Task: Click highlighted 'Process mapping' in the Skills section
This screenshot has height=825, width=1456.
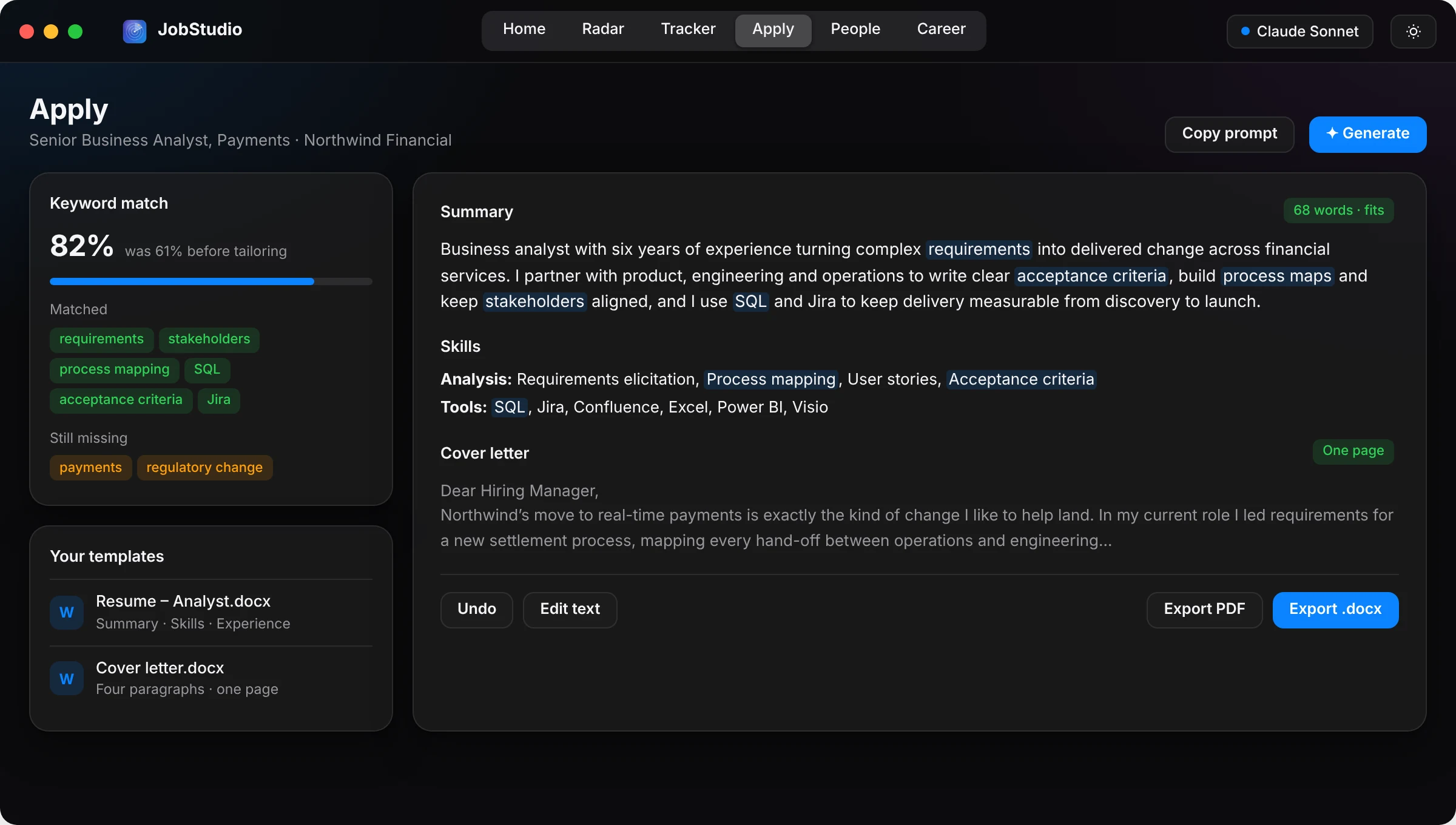Action: (x=771, y=379)
